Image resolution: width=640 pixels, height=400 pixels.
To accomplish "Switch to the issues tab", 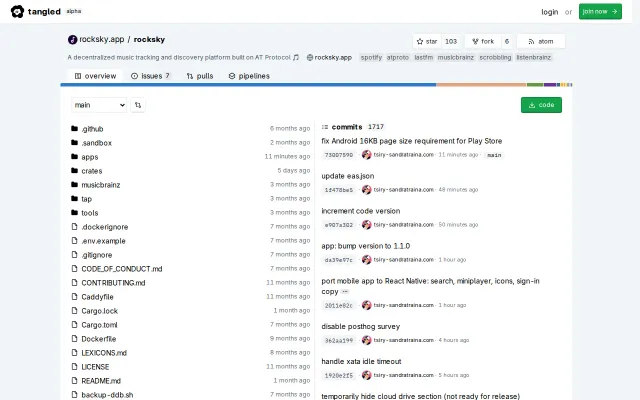I will pos(150,76).
